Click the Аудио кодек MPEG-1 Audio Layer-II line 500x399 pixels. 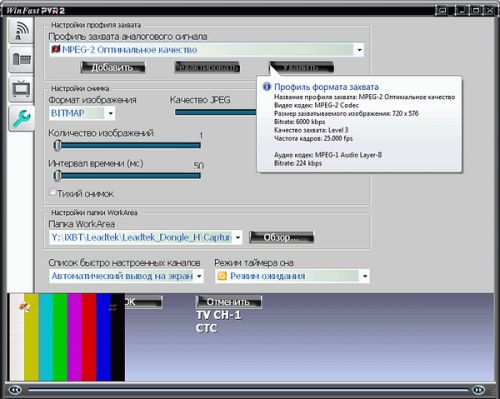point(328,155)
